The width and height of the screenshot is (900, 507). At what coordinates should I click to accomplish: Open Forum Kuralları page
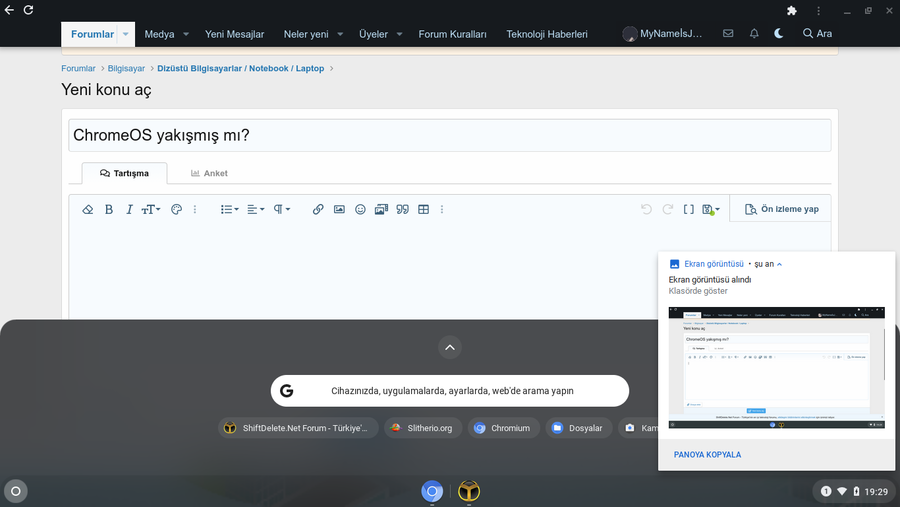point(452,34)
